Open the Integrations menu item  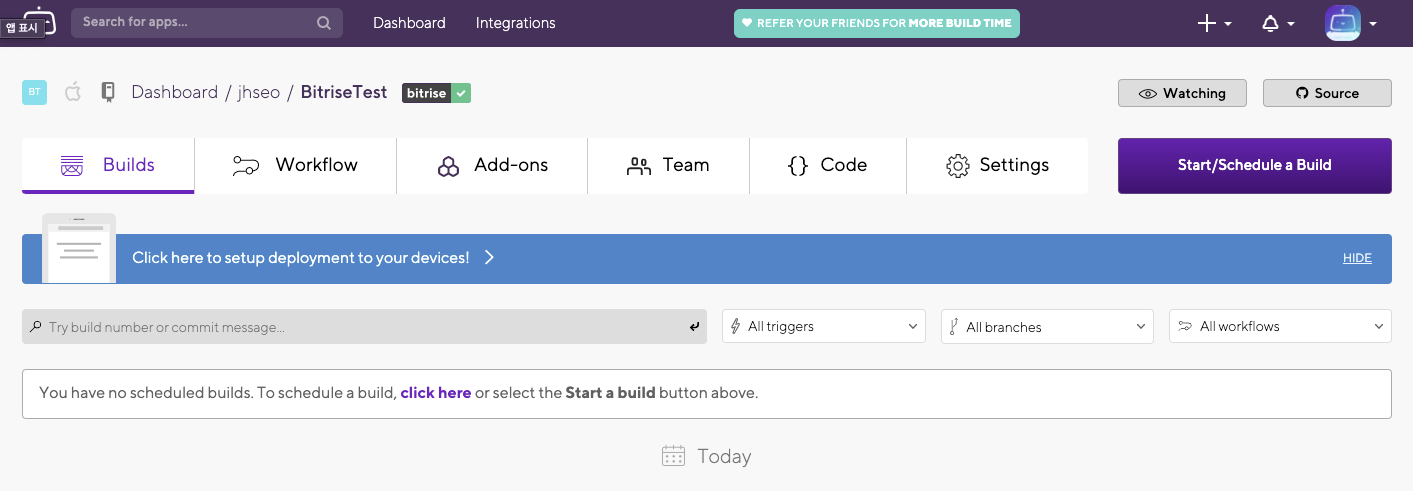tap(515, 23)
